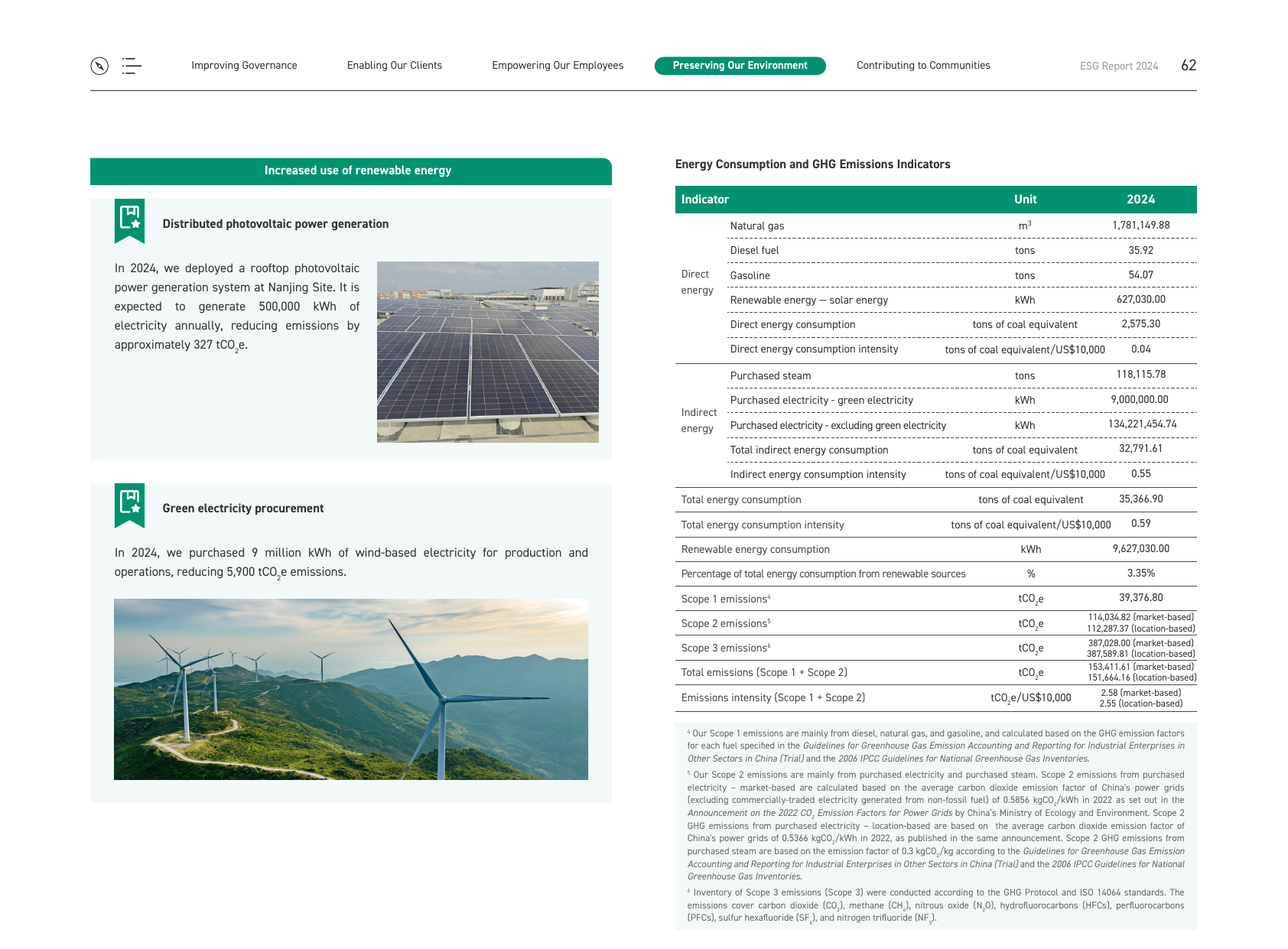This screenshot has height=949, width=1288.
Task: Click the Gasoline row label
Action: coord(750,276)
